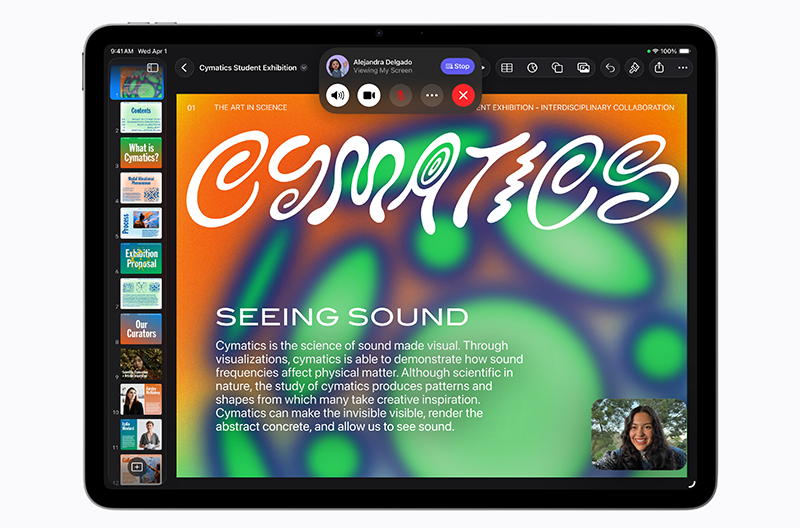Insert media using the photo icon
Image resolution: width=800 pixels, height=528 pixels.
pyautogui.click(x=583, y=68)
